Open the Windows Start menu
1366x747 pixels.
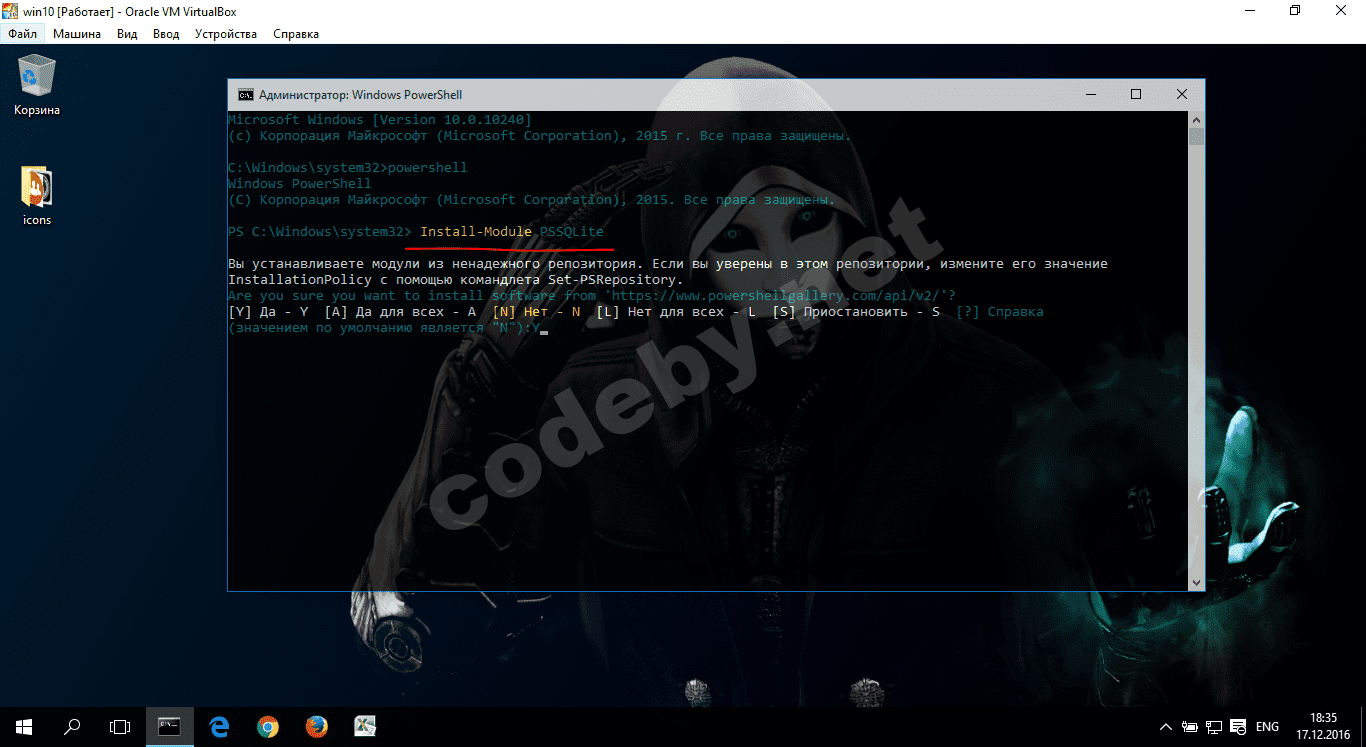pyautogui.click(x=24, y=727)
